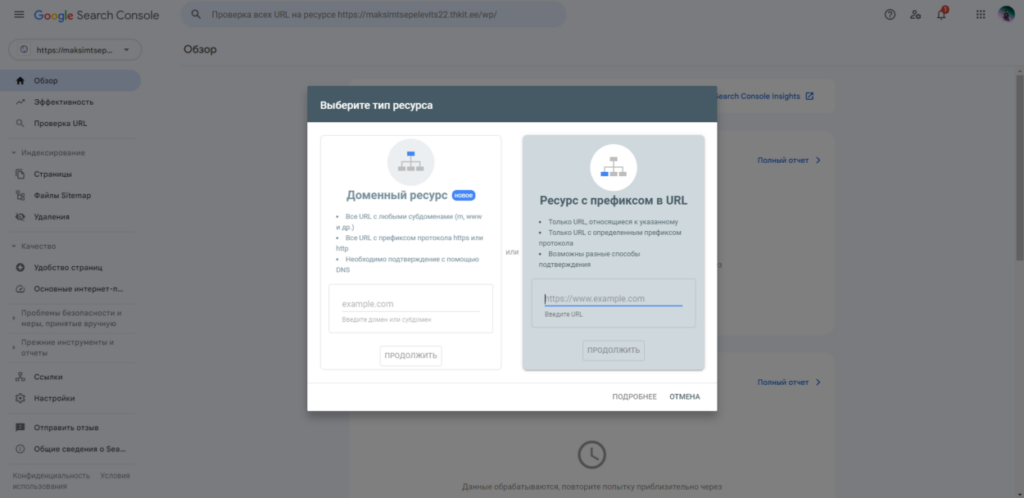Viewport: 1024px width, 498px height.
Task: Click the external link icon beside Search Console Insights
Action: click(810, 96)
